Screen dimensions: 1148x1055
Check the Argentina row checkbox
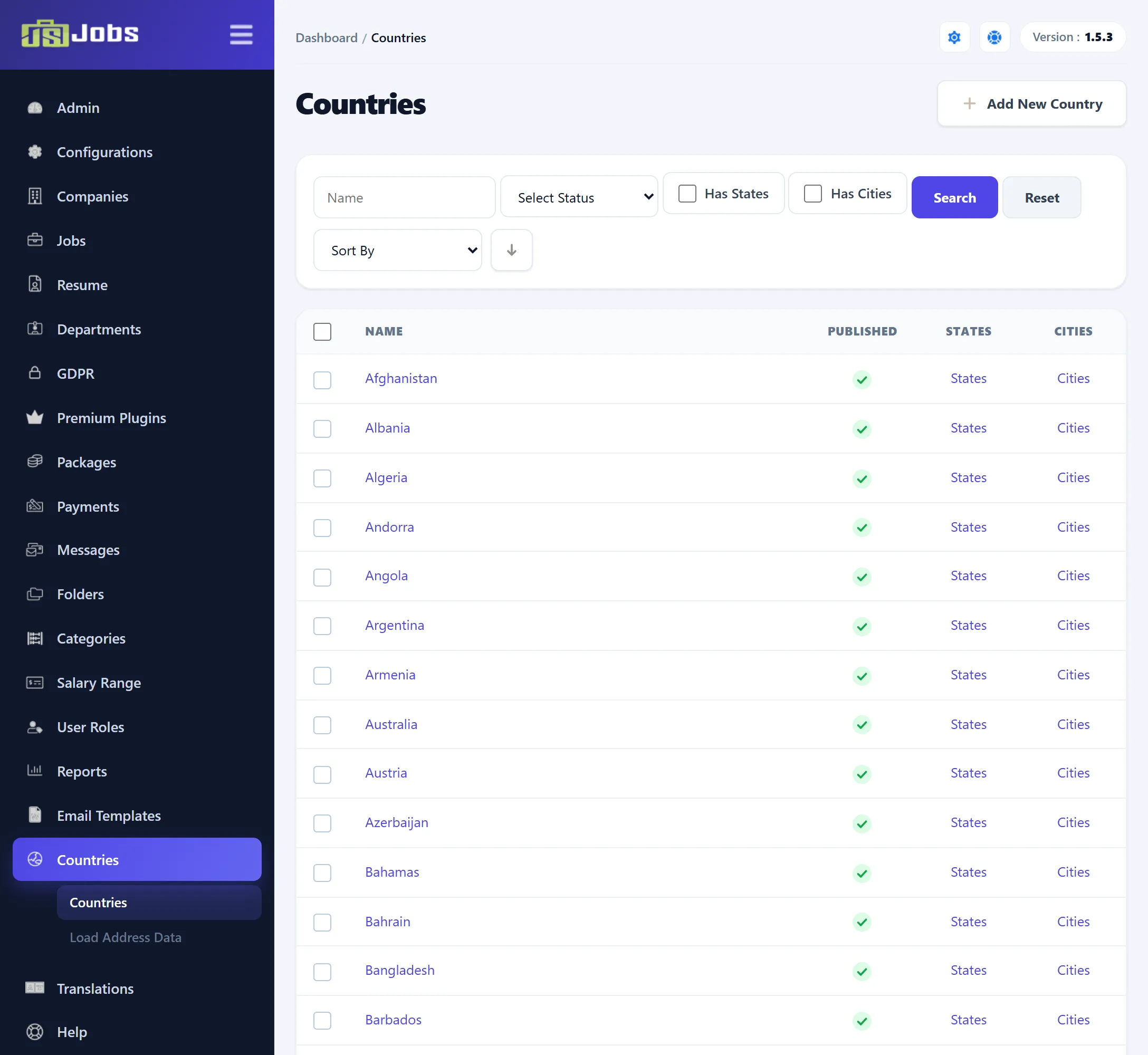click(322, 626)
